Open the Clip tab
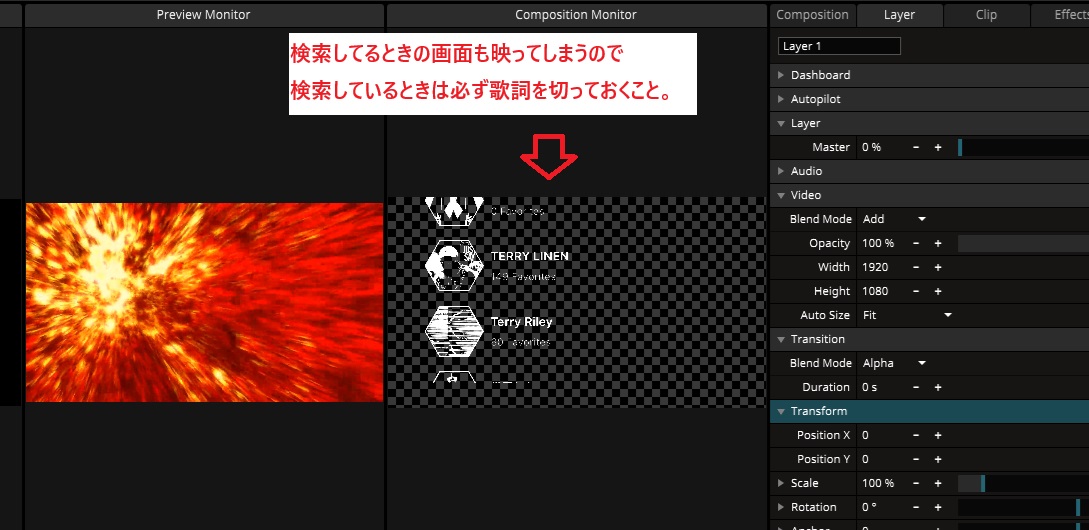Image resolution: width=1089 pixels, height=530 pixels. tap(986, 15)
